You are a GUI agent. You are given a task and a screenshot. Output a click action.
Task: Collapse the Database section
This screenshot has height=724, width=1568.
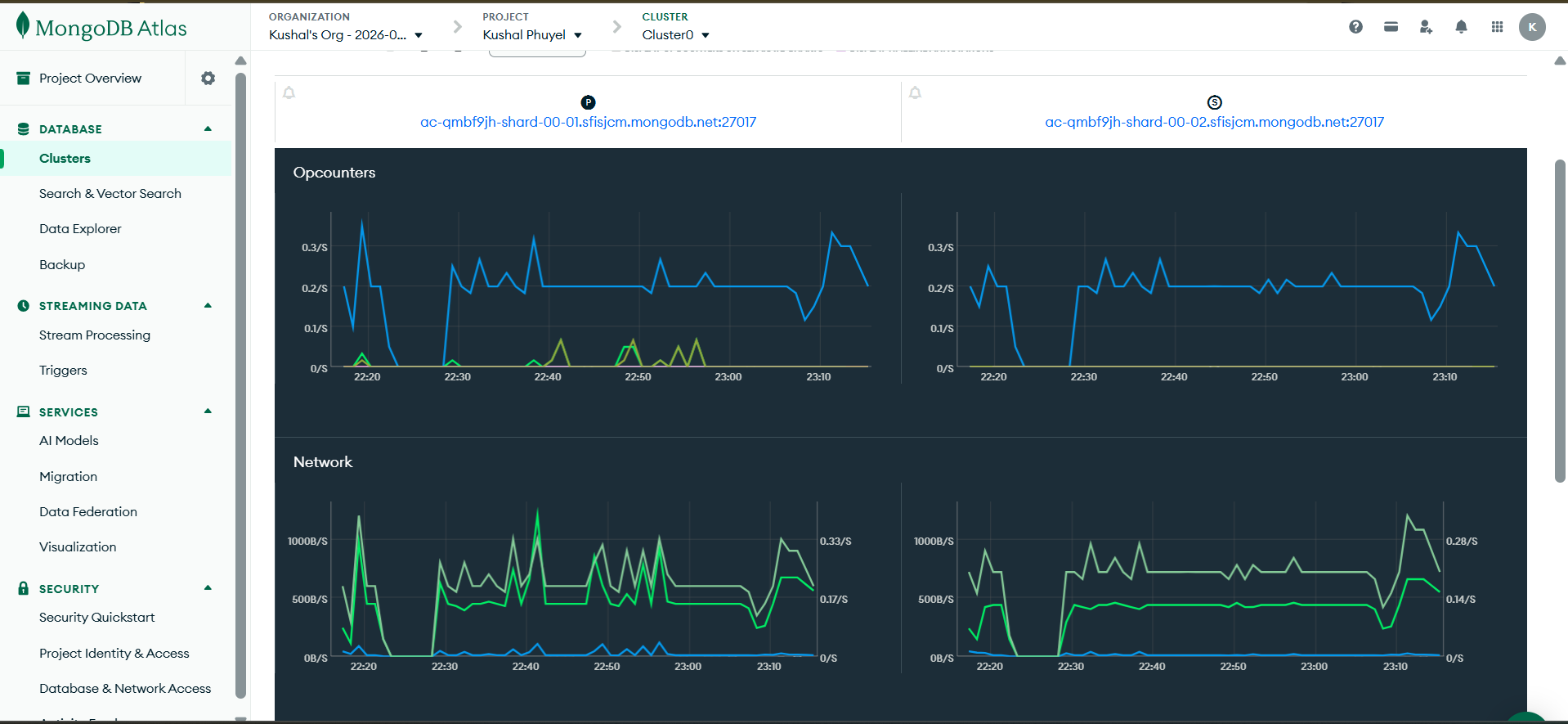[208, 128]
